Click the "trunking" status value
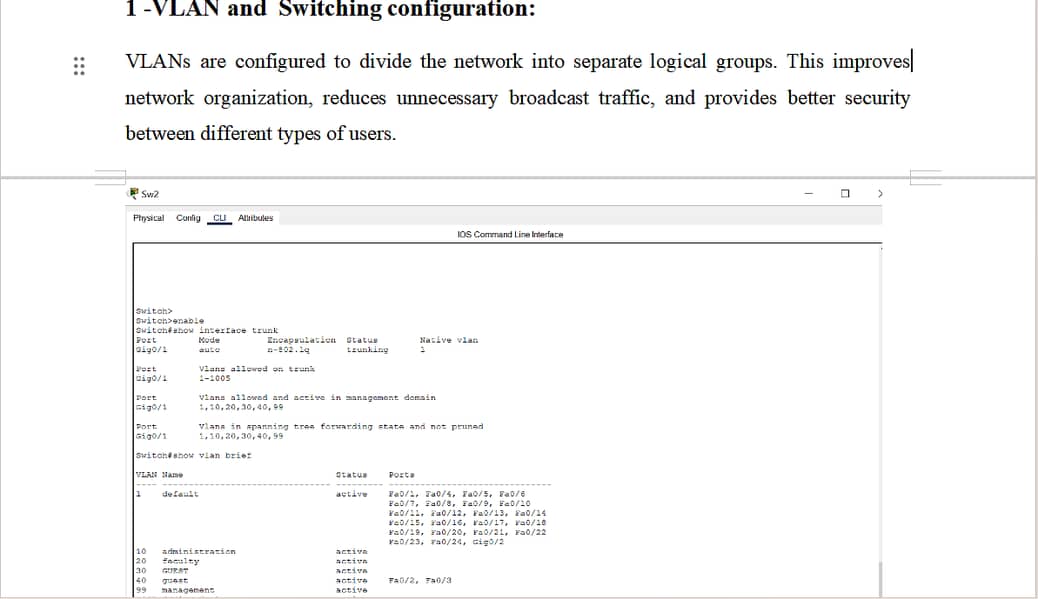This screenshot has width=1038, height=599. point(367,349)
